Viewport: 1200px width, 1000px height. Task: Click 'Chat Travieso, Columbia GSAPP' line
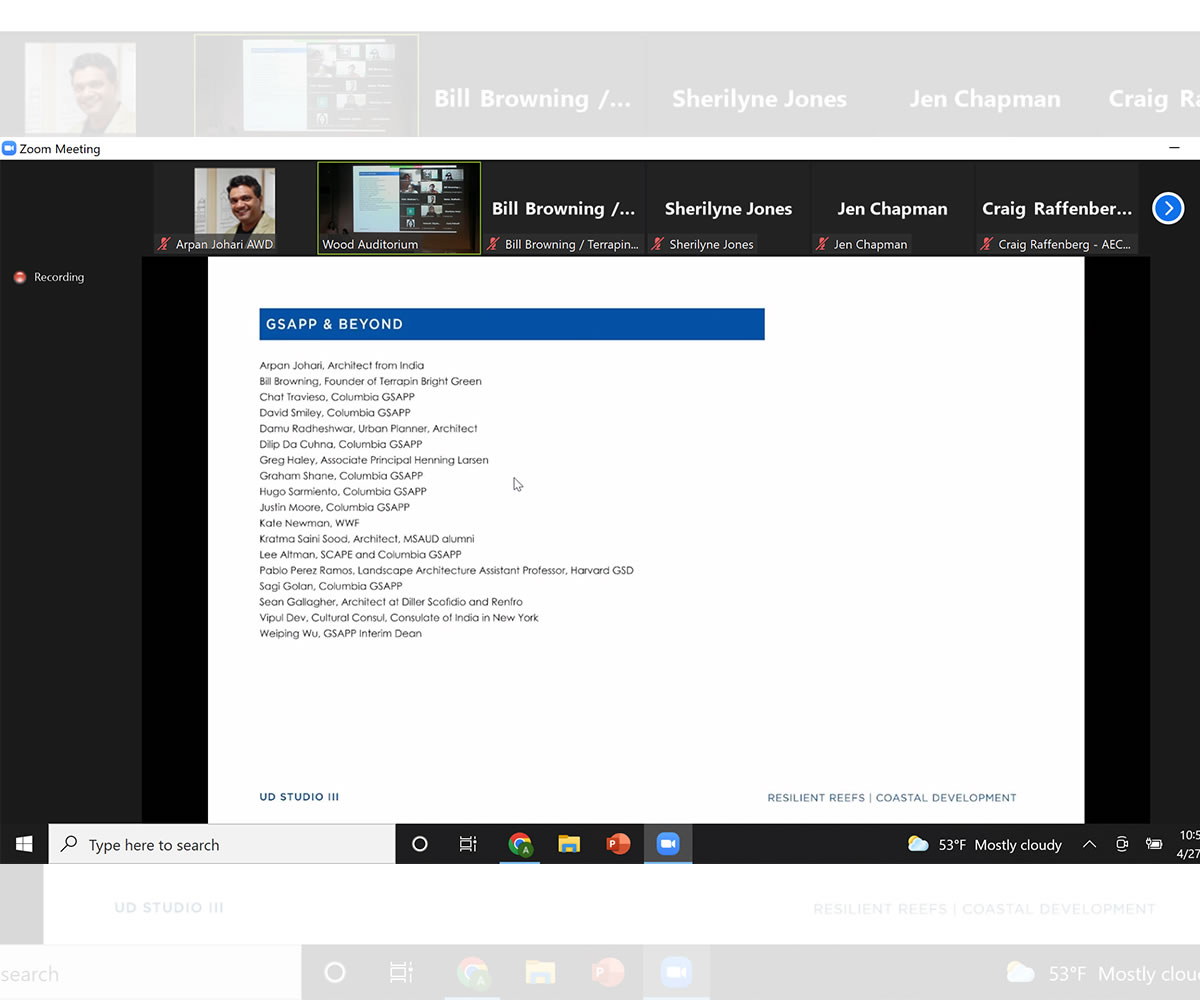(x=337, y=397)
